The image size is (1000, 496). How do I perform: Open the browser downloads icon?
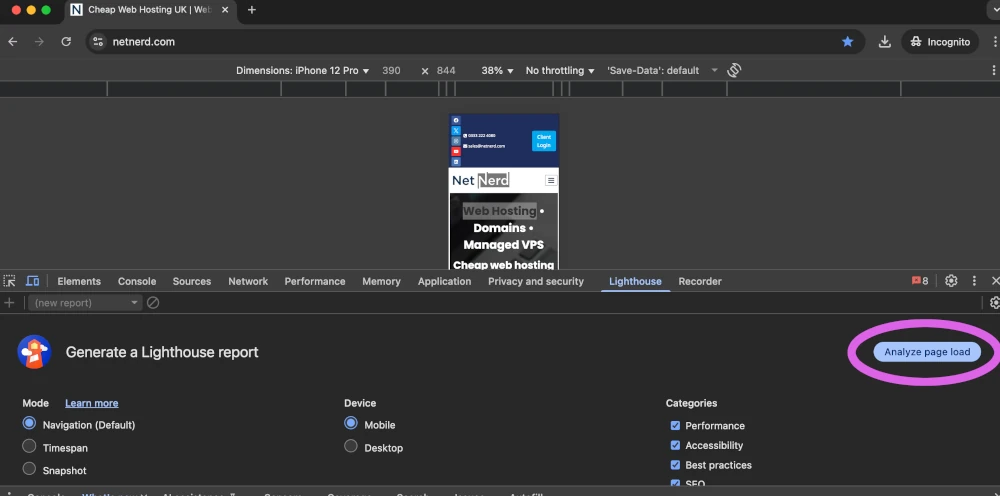tap(885, 42)
